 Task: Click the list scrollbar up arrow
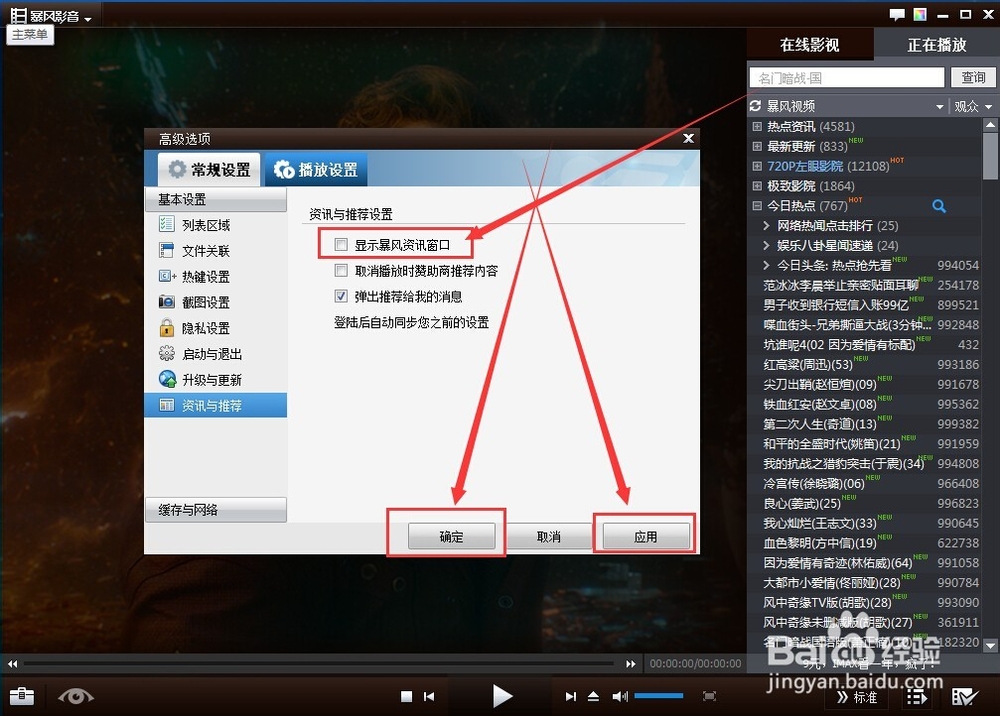pos(990,126)
